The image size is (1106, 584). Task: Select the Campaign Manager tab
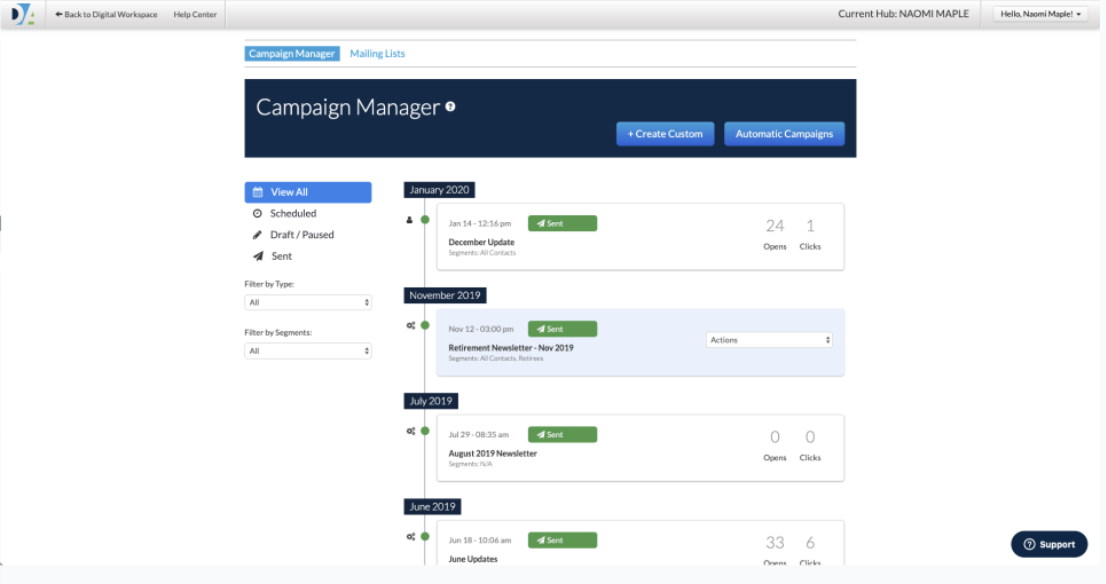(x=292, y=53)
